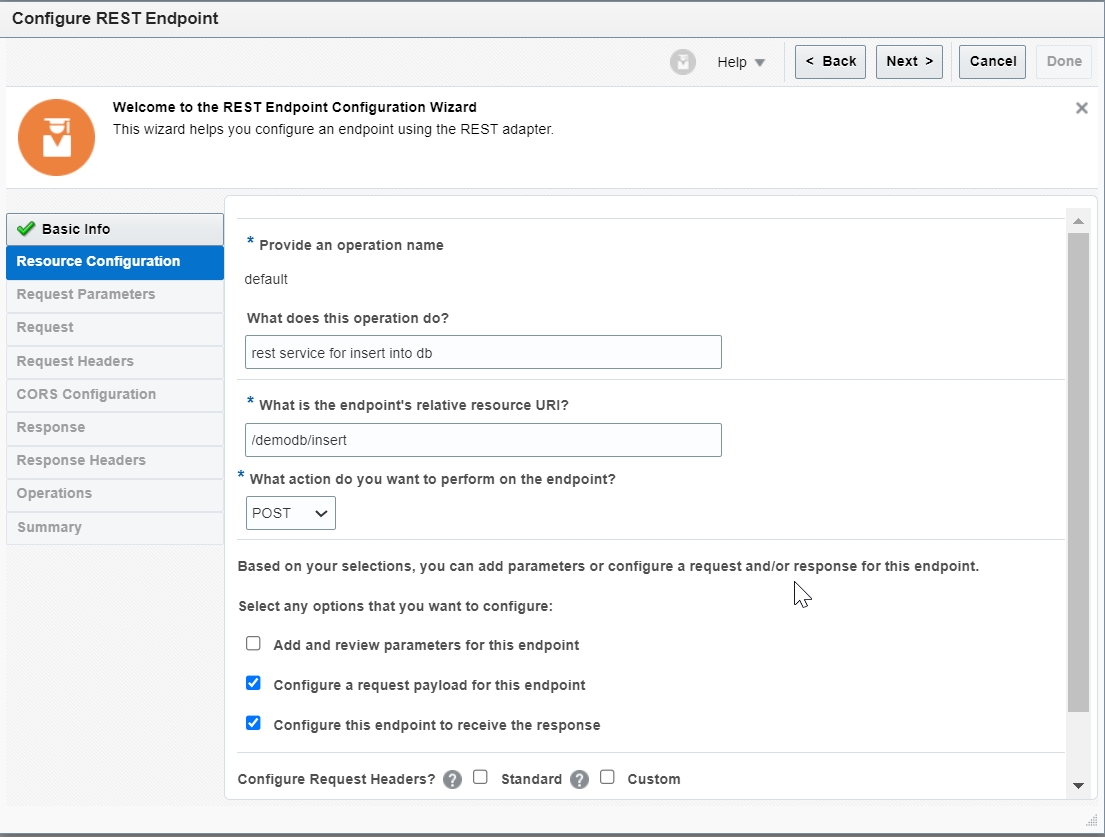Uncheck 'Configure a request payload for this endpoint'
The image size is (1105, 837).
click(x=253, y=683)
